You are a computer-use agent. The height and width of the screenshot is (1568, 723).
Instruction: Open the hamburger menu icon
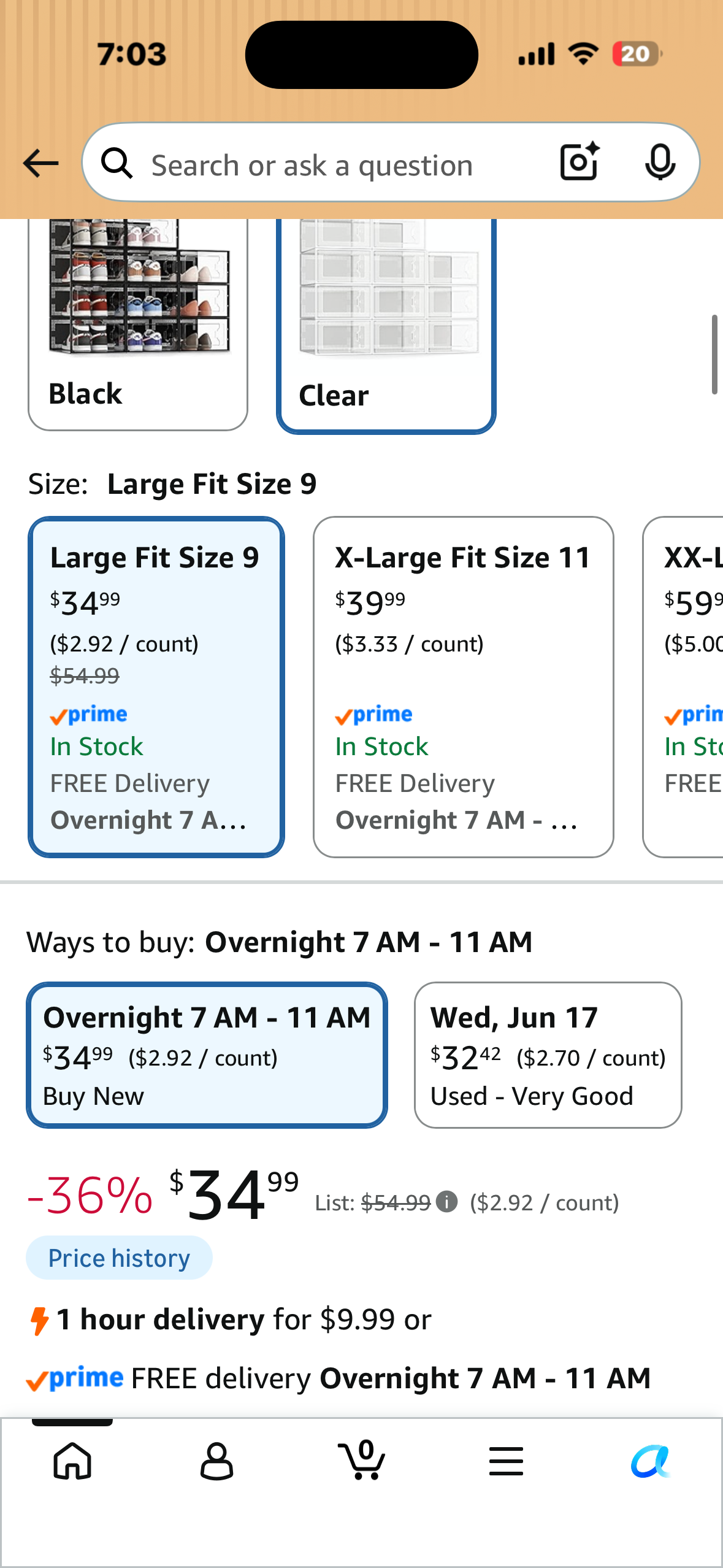[507, 1461]
